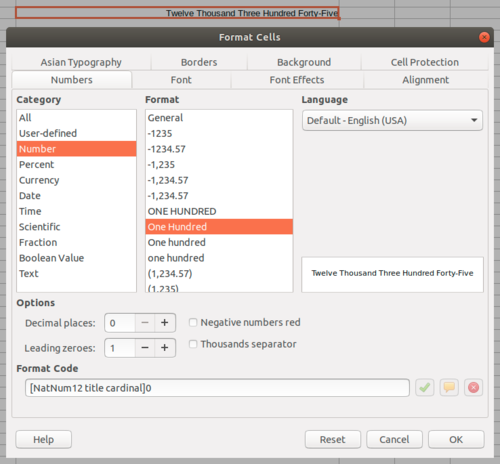Viewport: 500px width, 464px height.
Task: Close the Format Cells dialog
Action: (484, 37)
